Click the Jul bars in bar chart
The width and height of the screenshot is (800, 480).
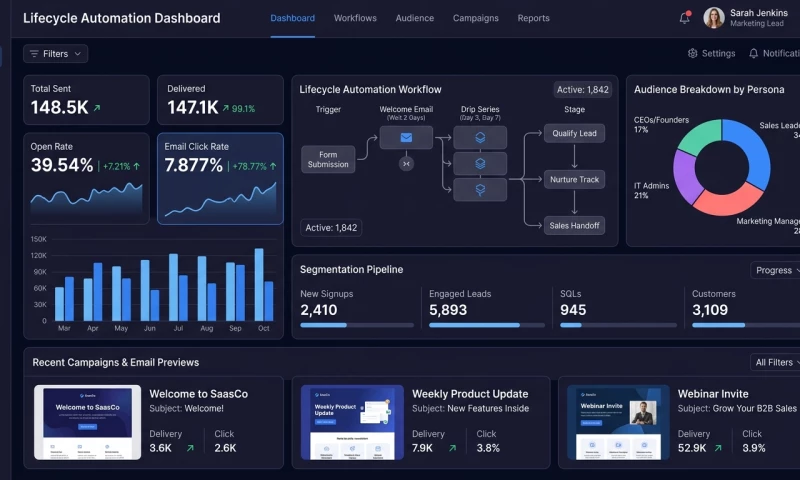(178, 287)
